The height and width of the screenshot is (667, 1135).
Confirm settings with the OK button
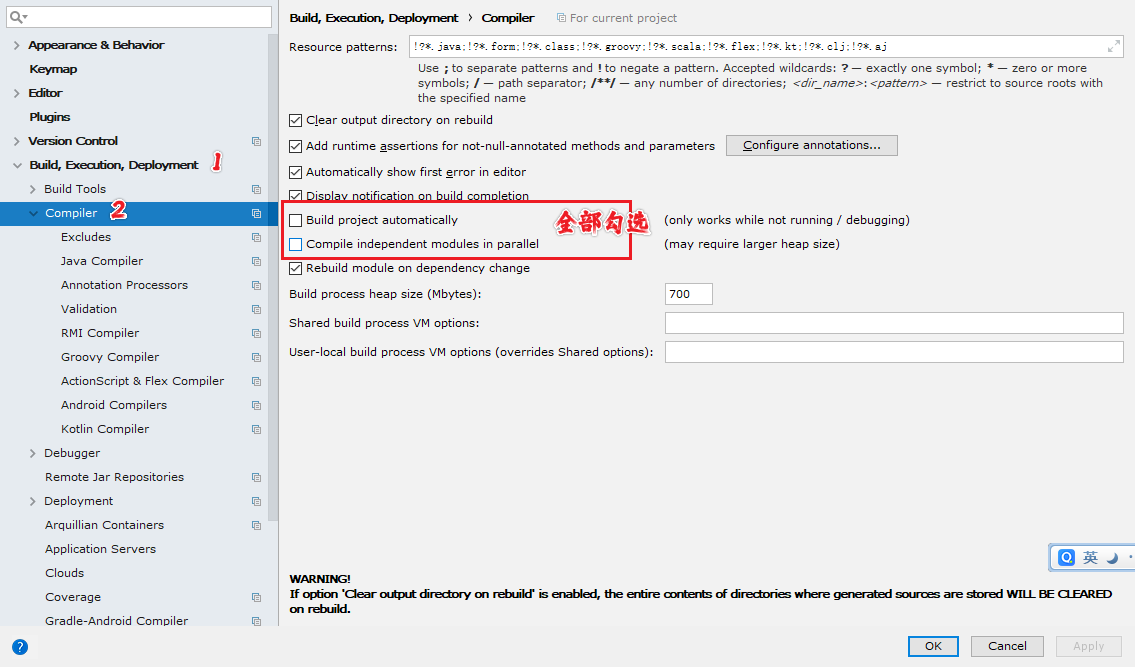(933, 646)
